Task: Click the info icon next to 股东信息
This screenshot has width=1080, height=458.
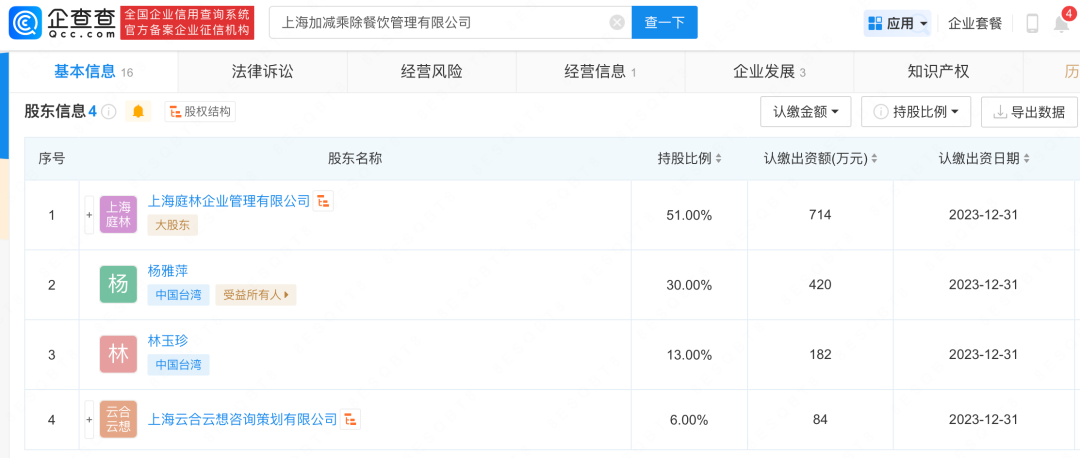Action: tap(109, 112)
